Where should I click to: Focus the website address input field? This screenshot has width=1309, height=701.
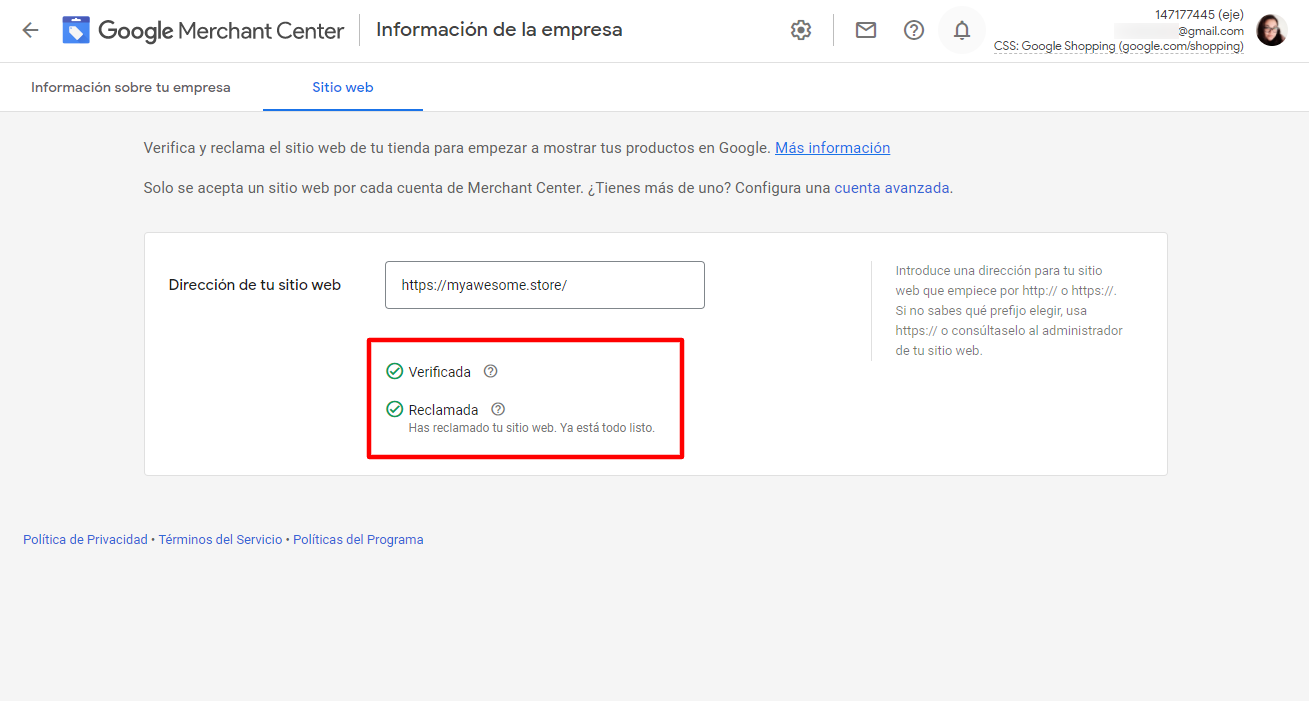point(545,285)
